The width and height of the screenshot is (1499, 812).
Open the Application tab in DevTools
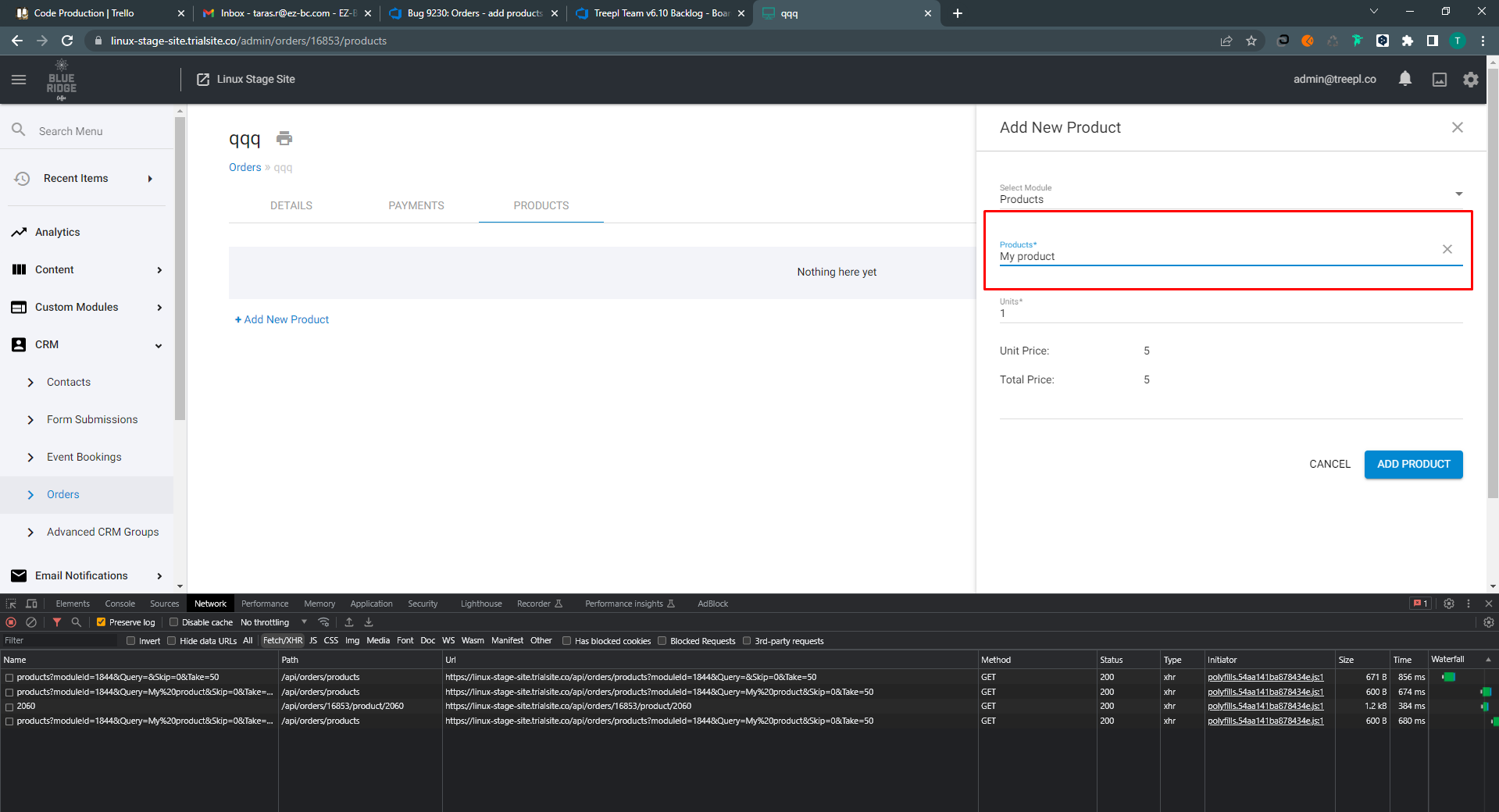371,604
